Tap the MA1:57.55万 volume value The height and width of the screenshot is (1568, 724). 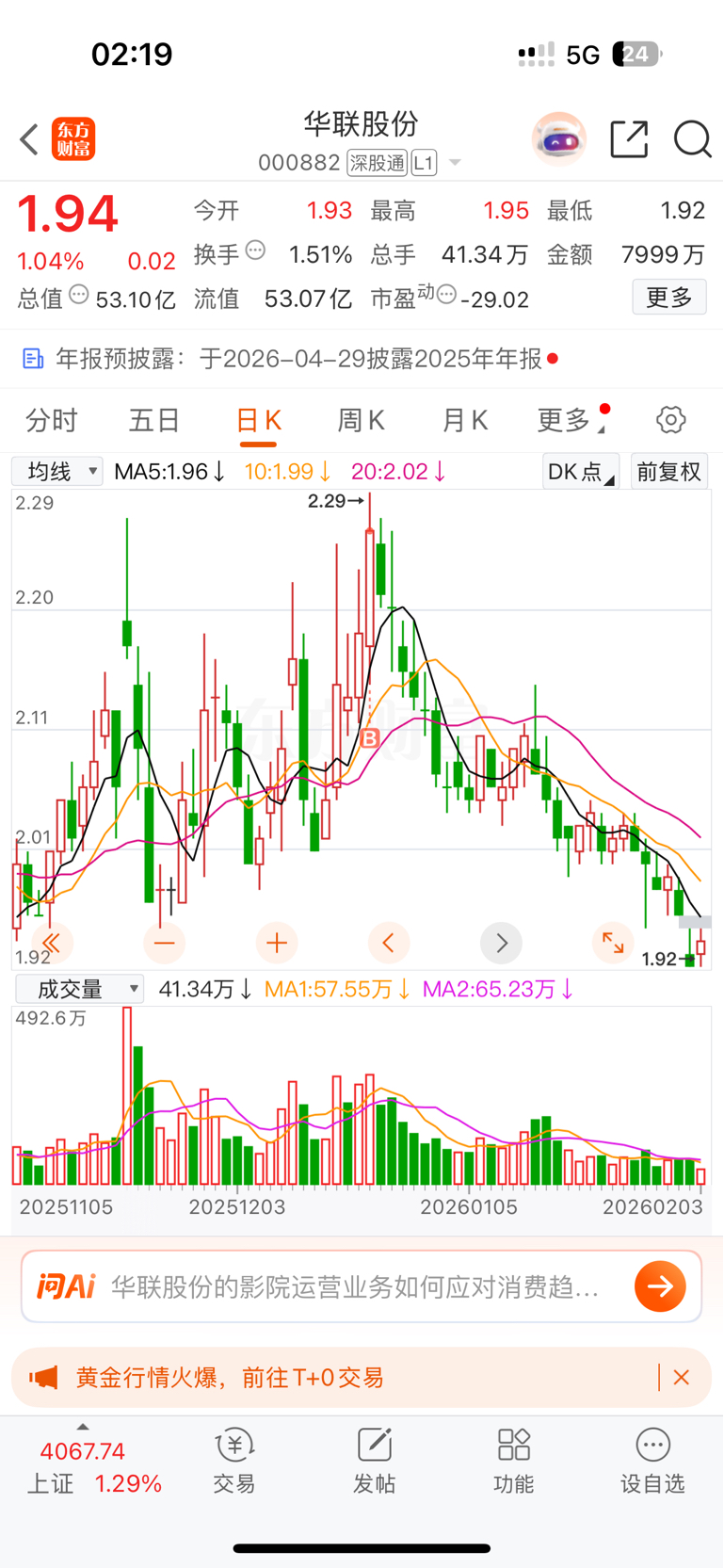click(x=338, y=989)
